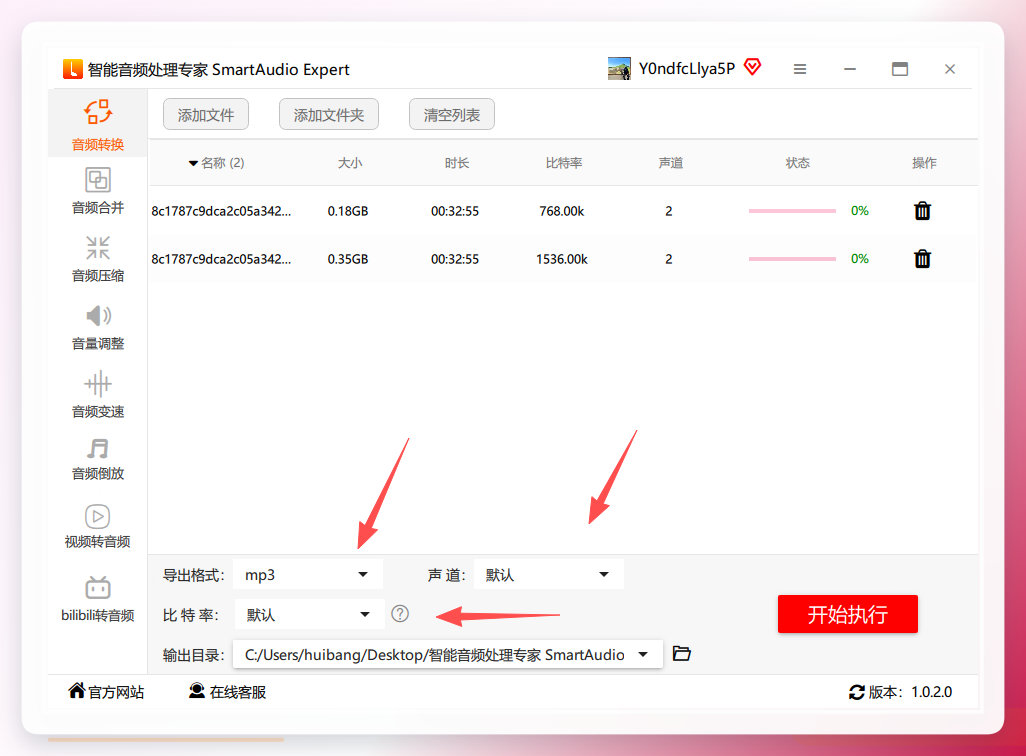Open the bilibili转音频 module
This screenshot has height=756, width=1026.
pos(97,600)
